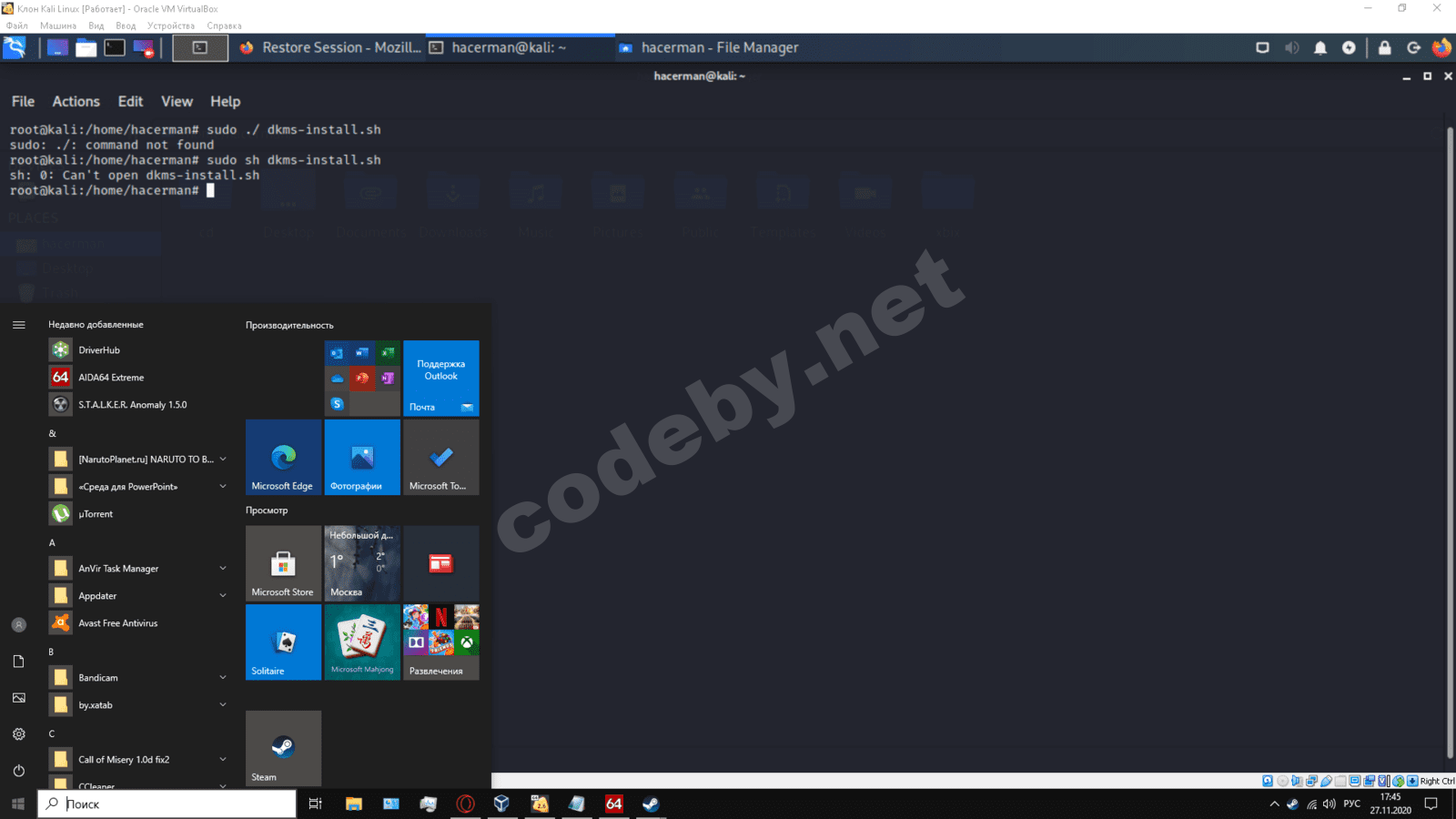This screenshot has height=819, width=1456.
Task: Open the Фотографии tile
Action: click(362, 457)
